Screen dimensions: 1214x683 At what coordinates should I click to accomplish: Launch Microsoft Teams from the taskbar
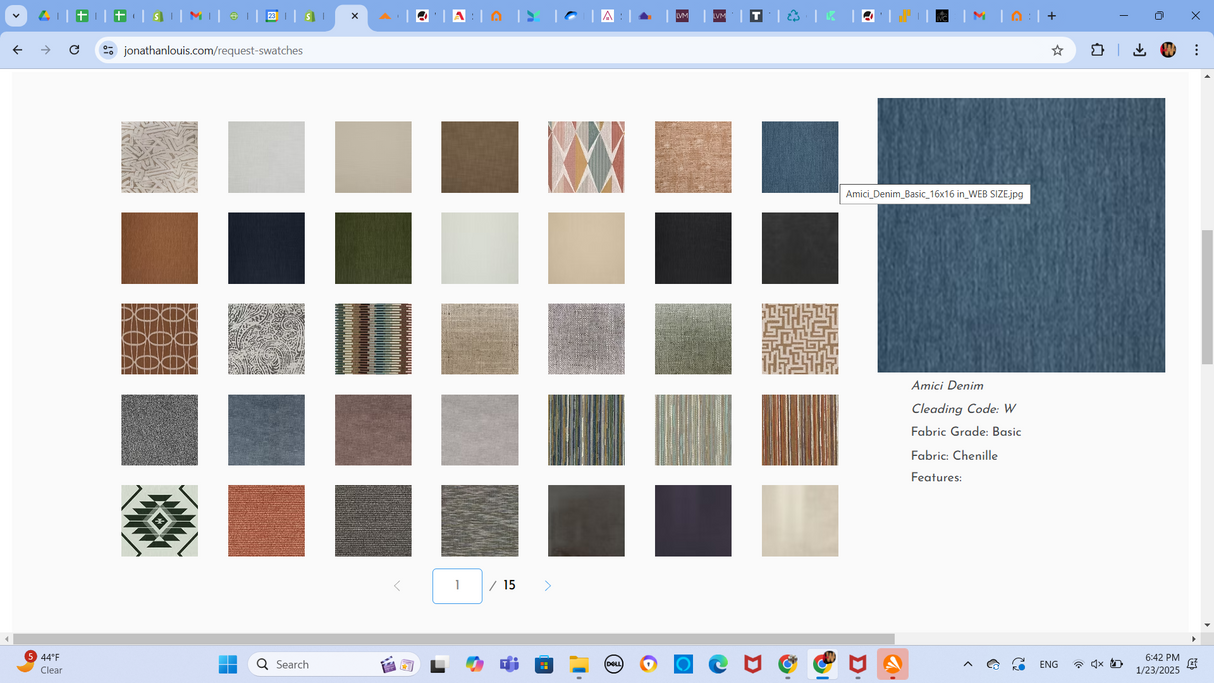pyautogui.click(x=509, y=664)
